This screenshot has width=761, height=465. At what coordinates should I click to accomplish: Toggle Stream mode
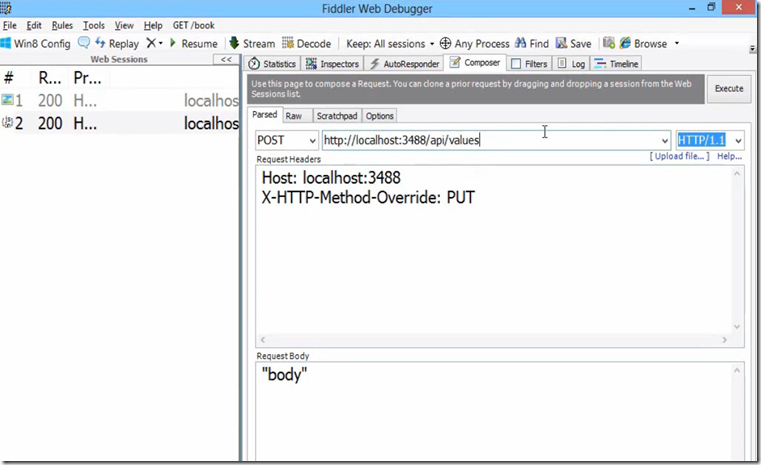coord(252,43)
